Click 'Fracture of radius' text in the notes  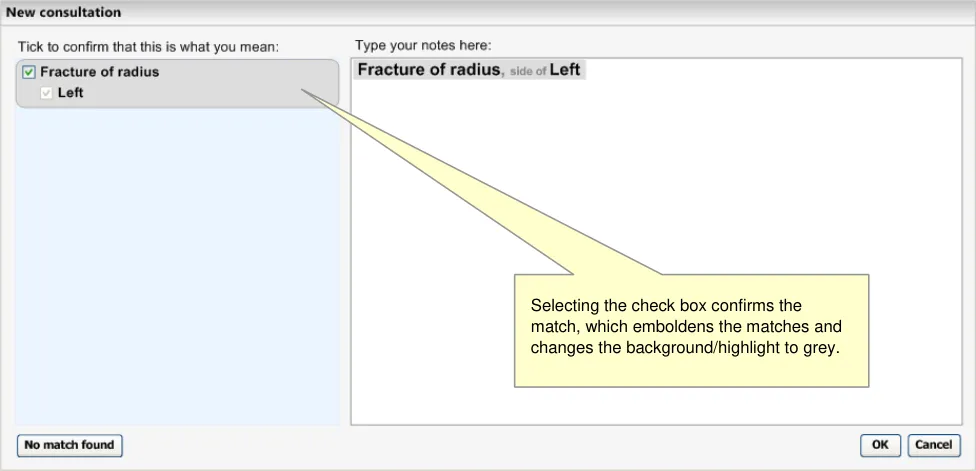point(429,70)
